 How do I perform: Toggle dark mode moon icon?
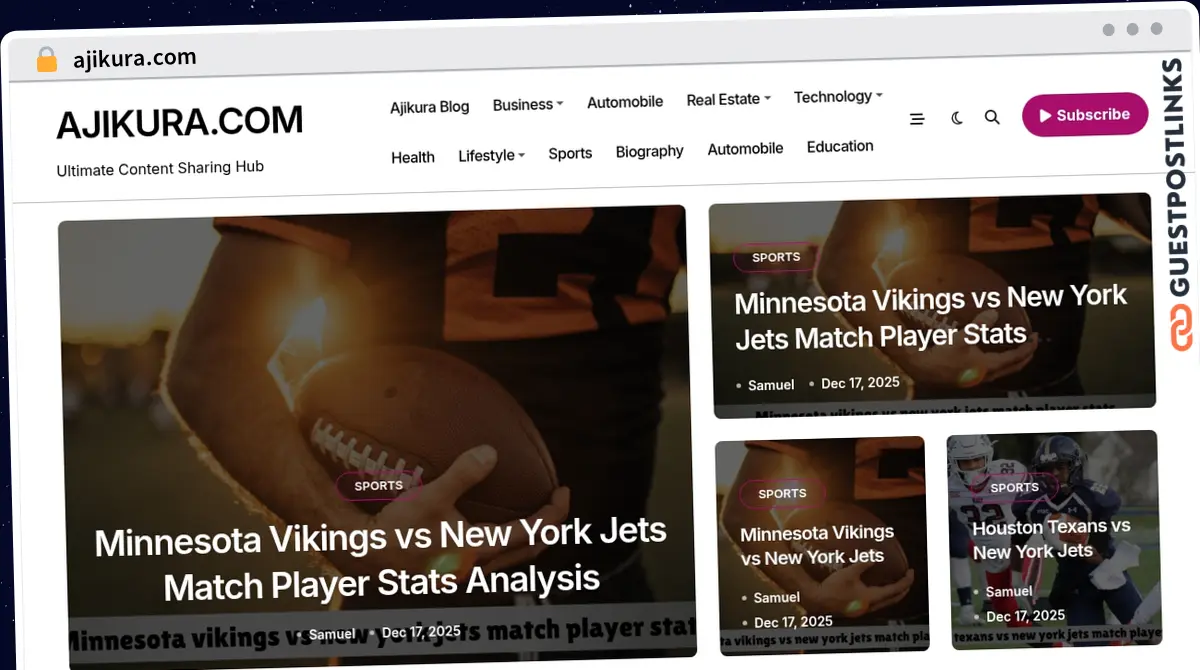point(957,118)
